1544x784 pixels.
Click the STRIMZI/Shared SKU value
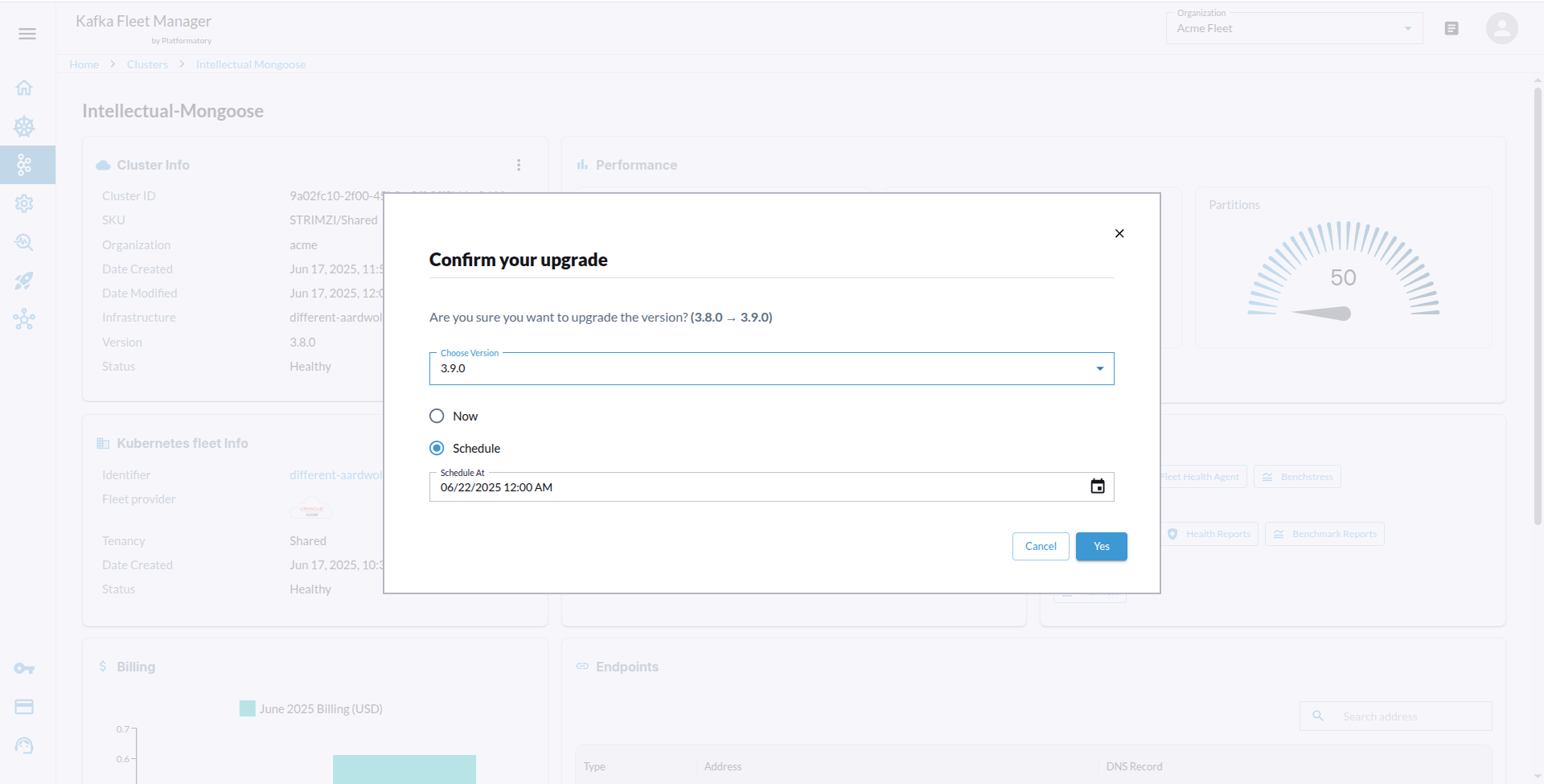pyautogui.click(x=334, y=220)
